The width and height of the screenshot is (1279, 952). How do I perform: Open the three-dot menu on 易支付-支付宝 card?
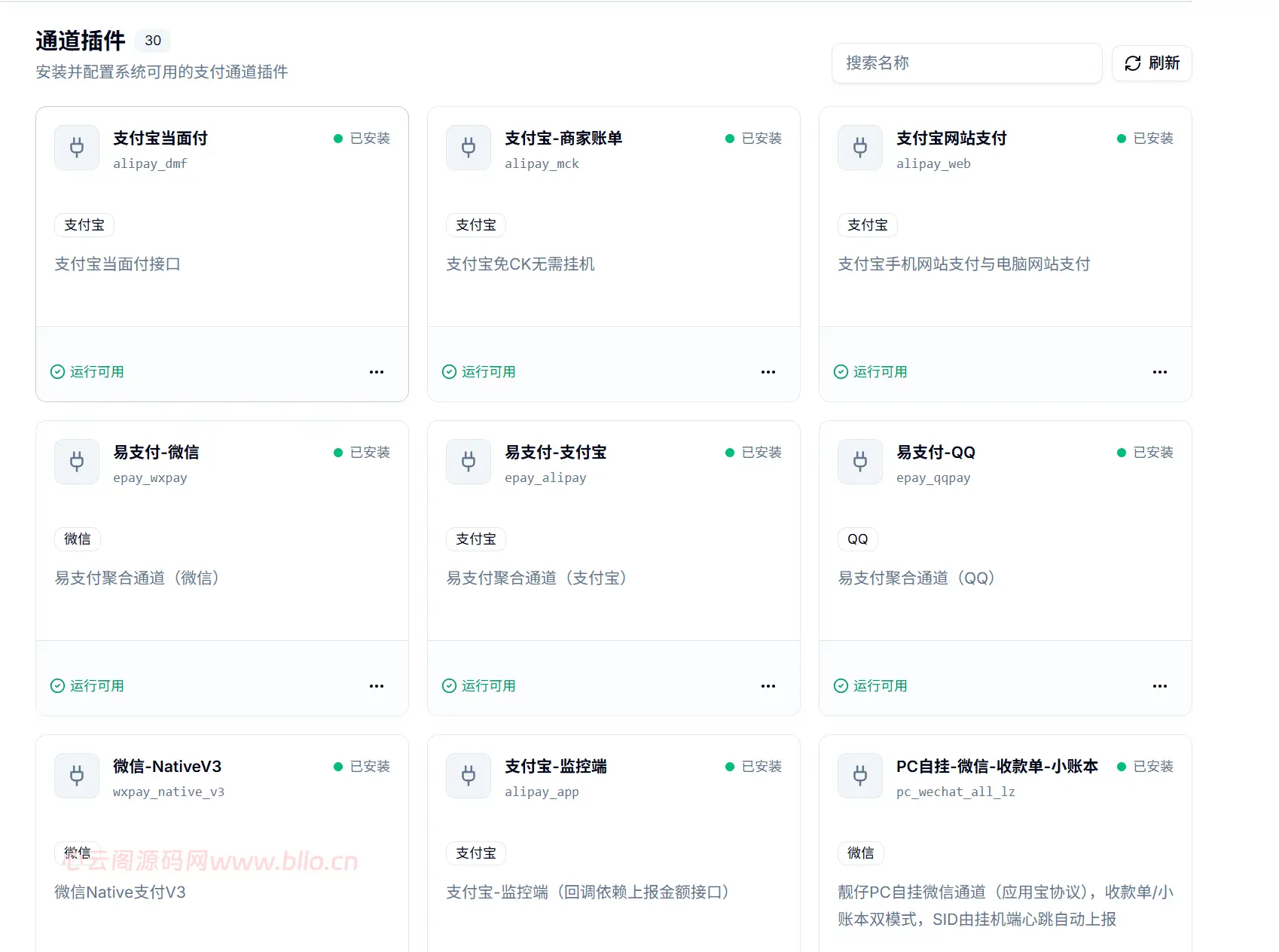768,686
